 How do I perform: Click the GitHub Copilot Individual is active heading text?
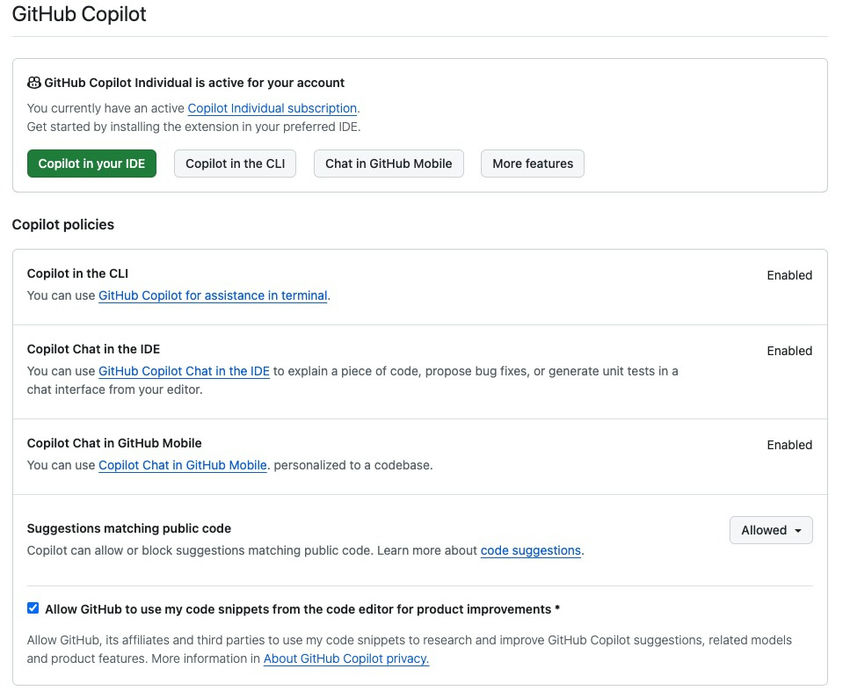pos(194,83)
